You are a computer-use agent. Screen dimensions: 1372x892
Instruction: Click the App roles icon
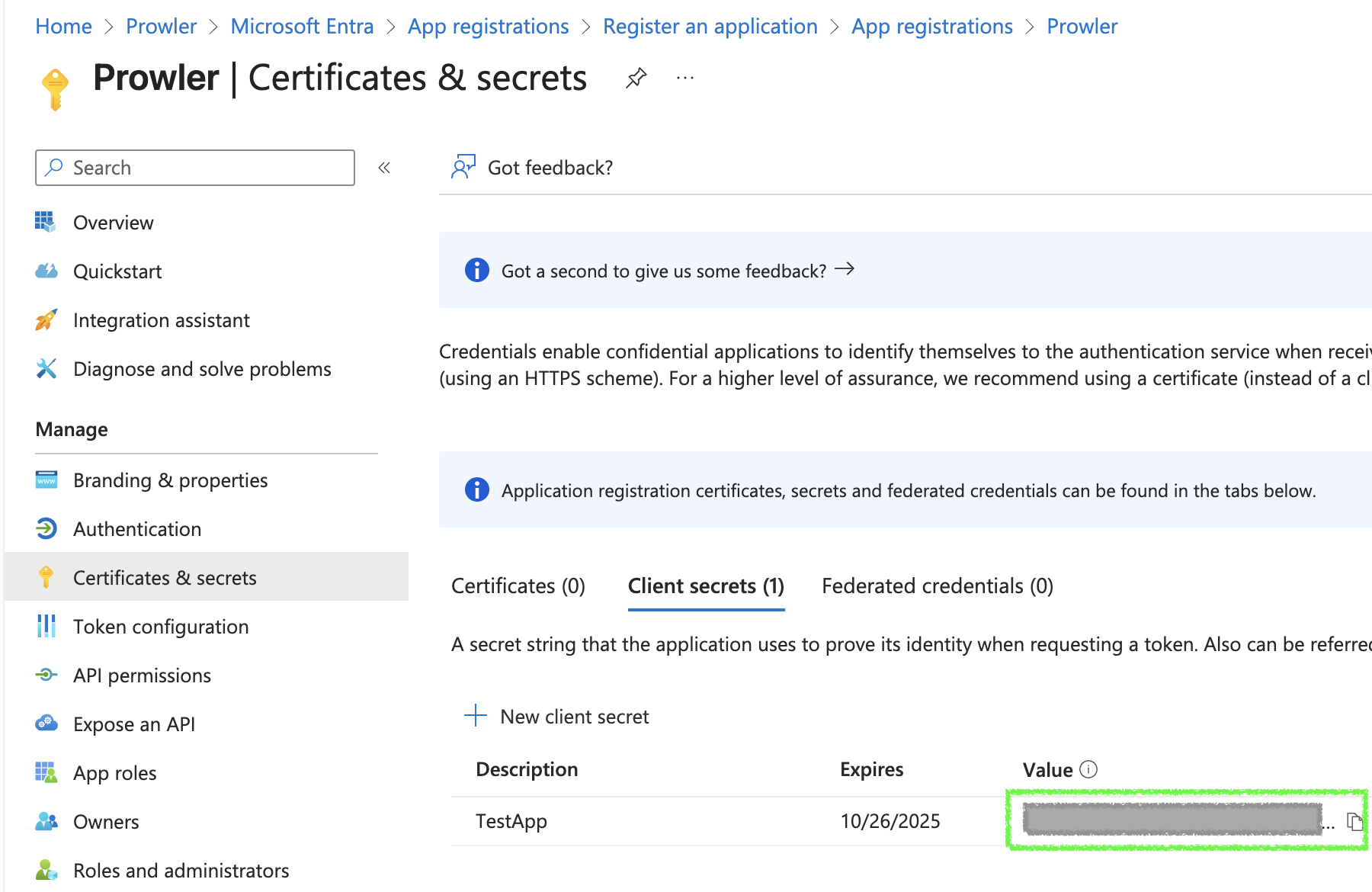[46, 772]
